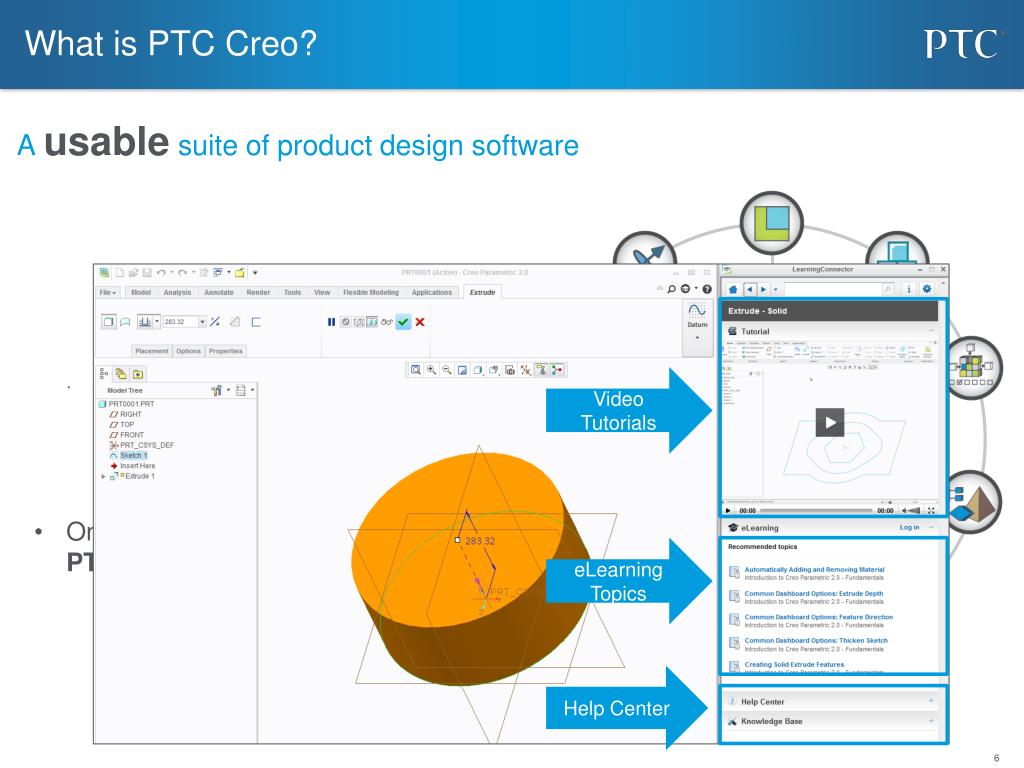Viewport: 1024px width, 768px height.
Task: Click the New file icon in quick access toolbar
Action: coord(120,272)
